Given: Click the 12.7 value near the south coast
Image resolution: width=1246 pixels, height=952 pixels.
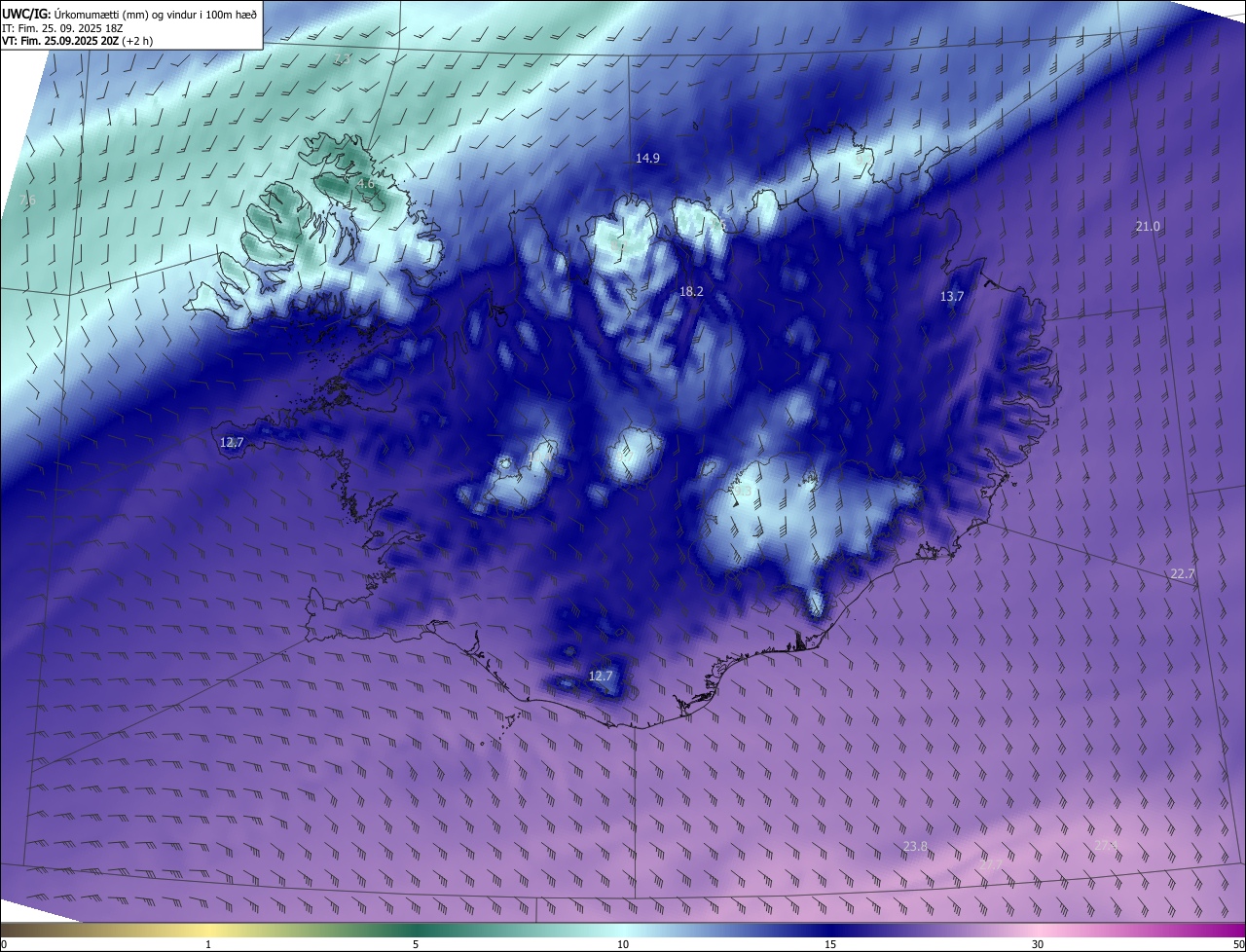Looking at the screenshot, I should (602, 676).
